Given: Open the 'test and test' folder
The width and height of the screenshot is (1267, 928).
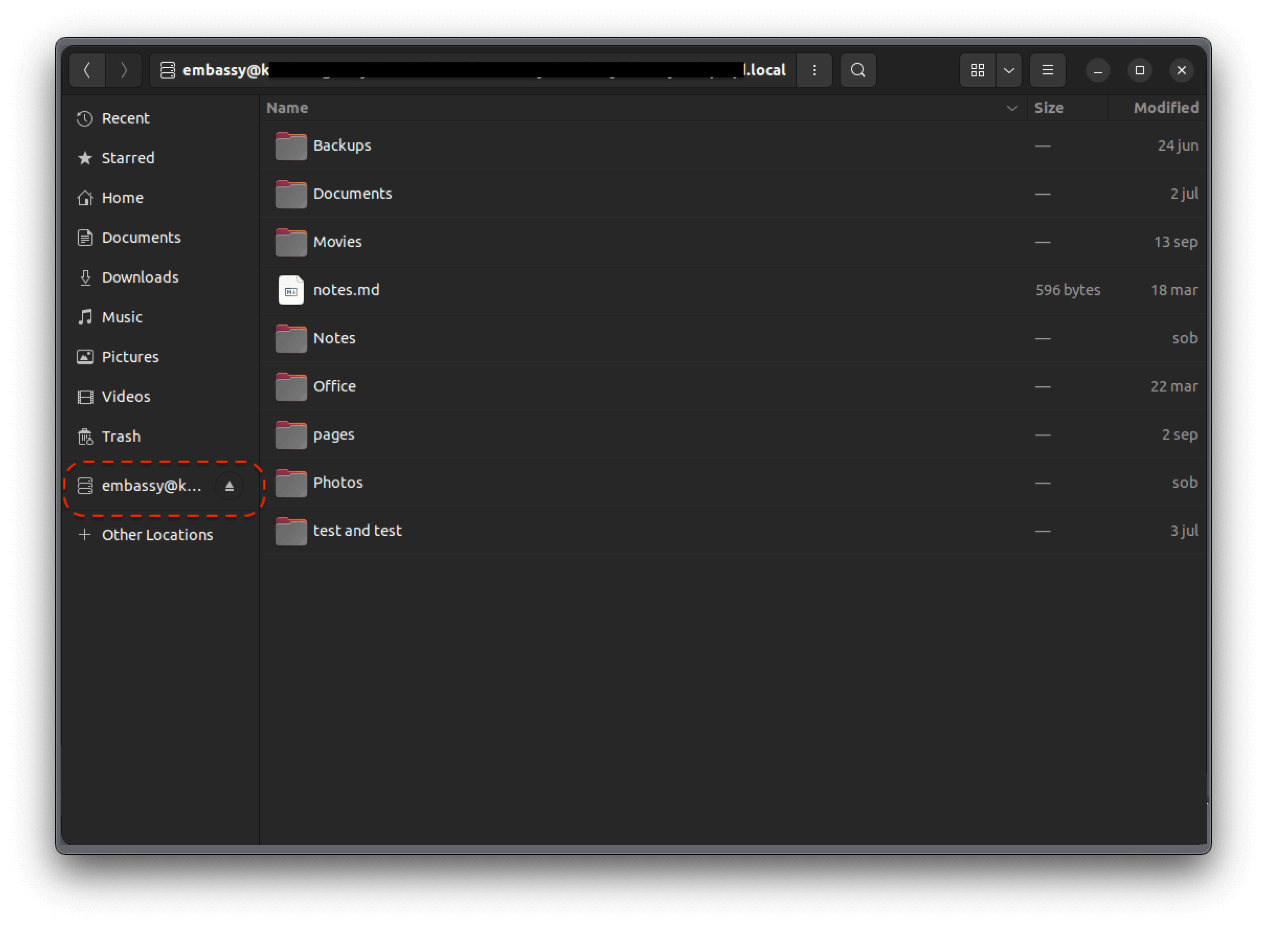Looking at the screenshot, I should (357, 531).
